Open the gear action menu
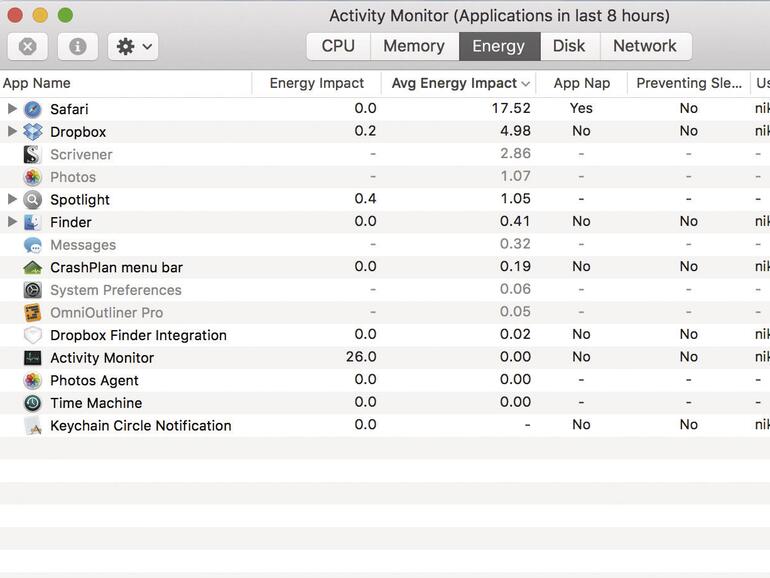 tap(133, 47)
